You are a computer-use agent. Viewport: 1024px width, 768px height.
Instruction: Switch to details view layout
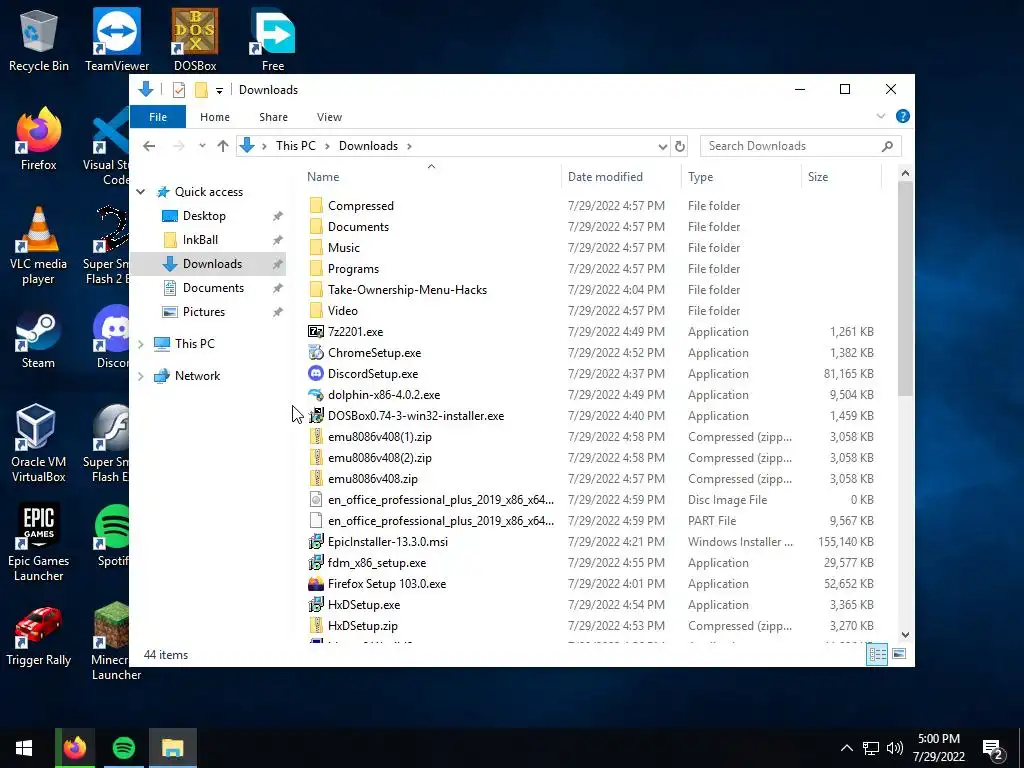877,654
